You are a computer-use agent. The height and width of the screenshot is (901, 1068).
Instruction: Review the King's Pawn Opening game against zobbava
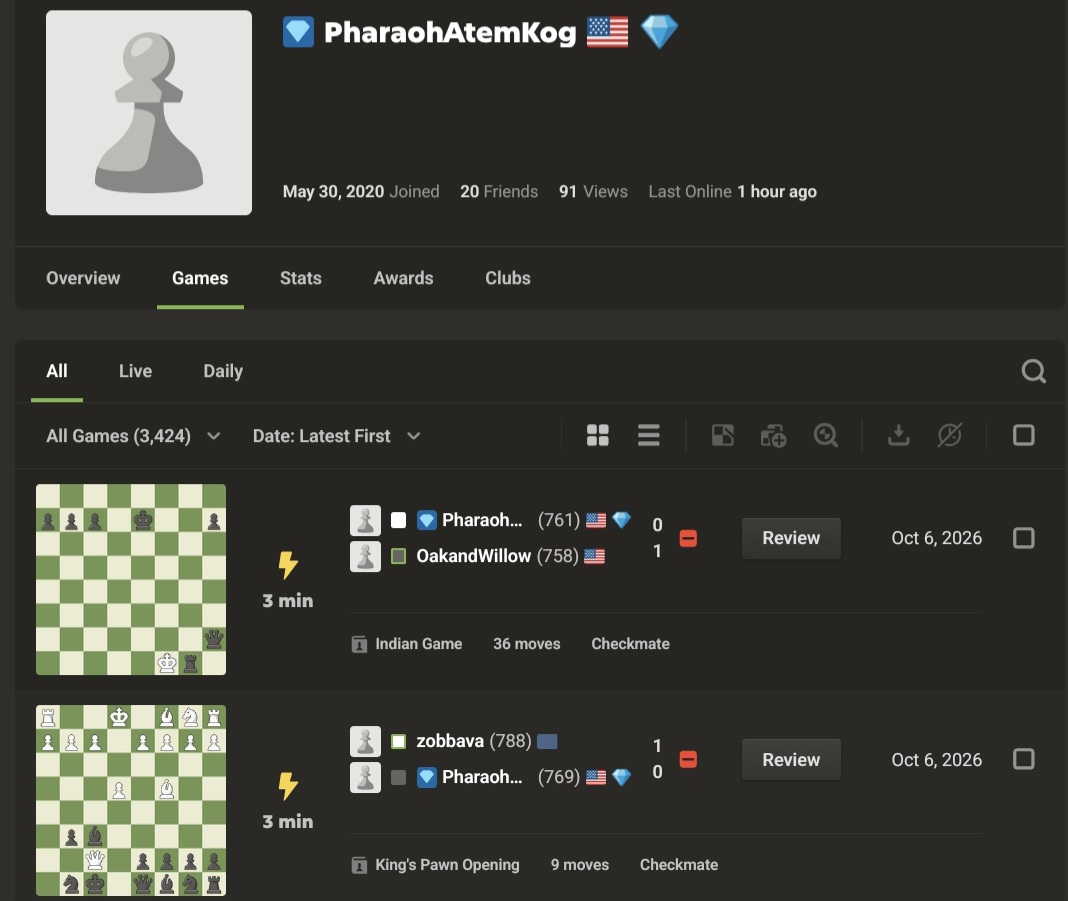(791, 759)
